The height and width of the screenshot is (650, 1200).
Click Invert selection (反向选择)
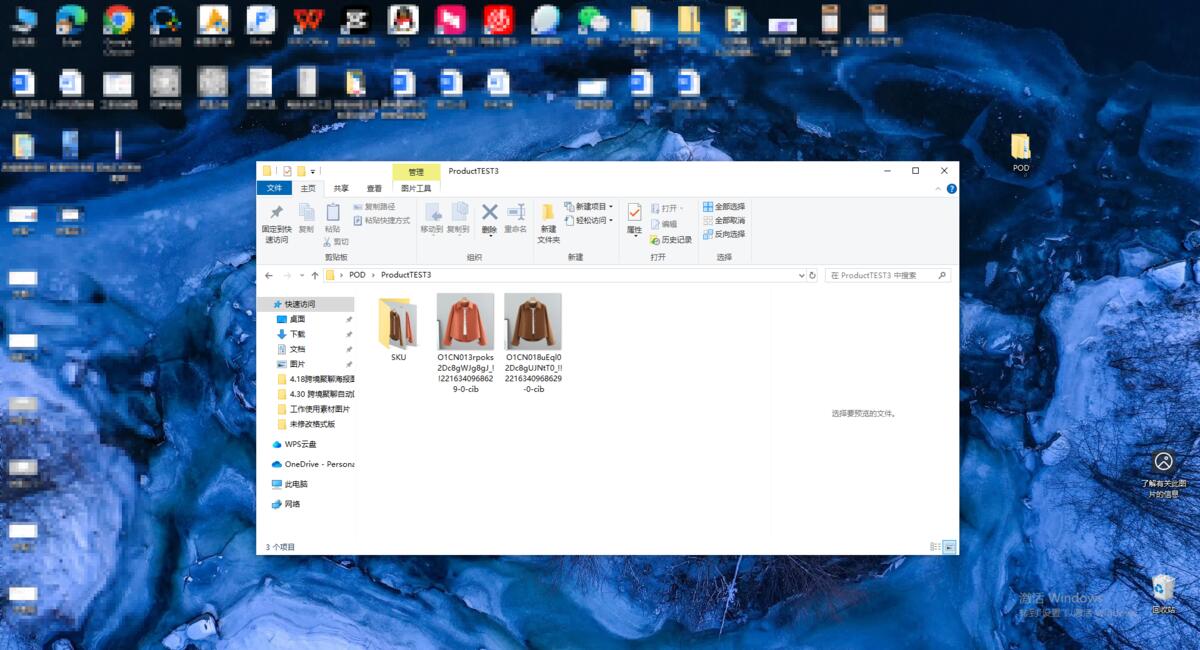[723, 234]
